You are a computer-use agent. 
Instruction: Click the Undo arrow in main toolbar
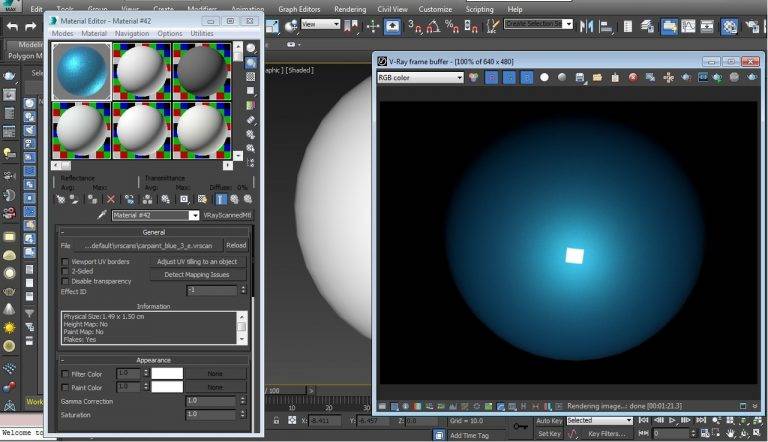click(12, 26)
